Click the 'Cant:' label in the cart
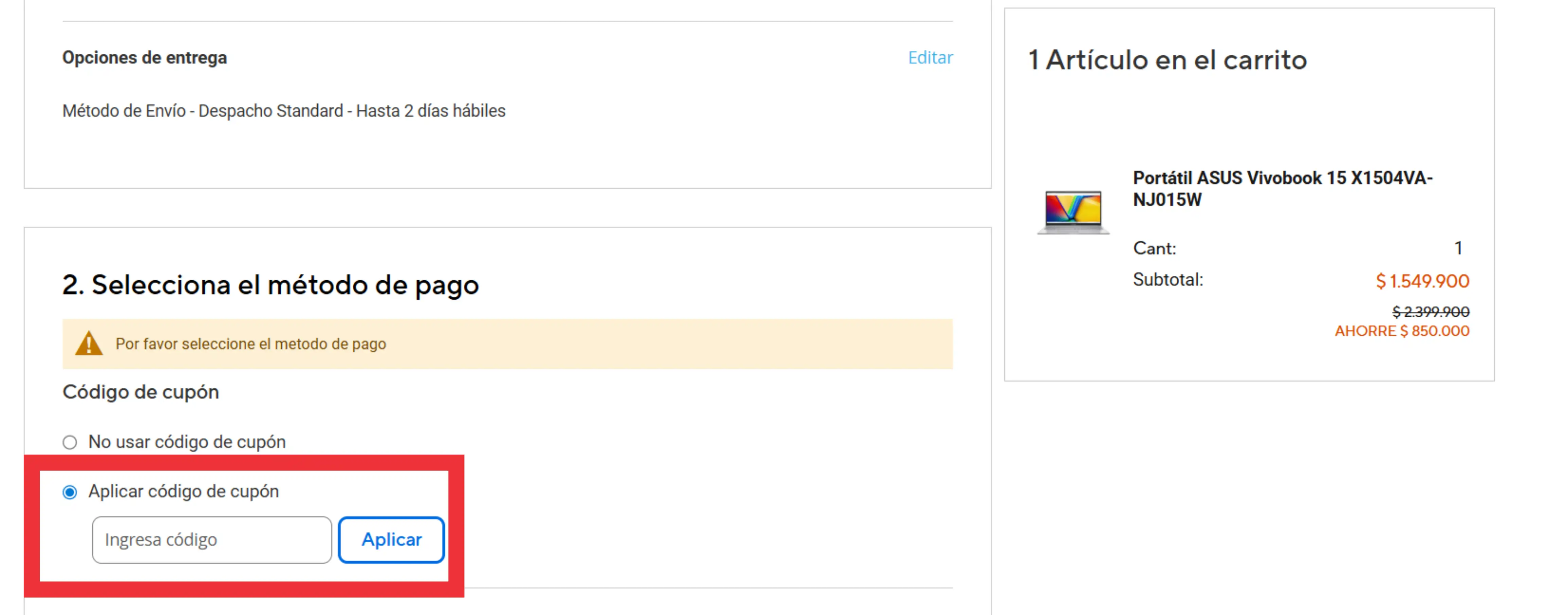 tap(1154, 248)
